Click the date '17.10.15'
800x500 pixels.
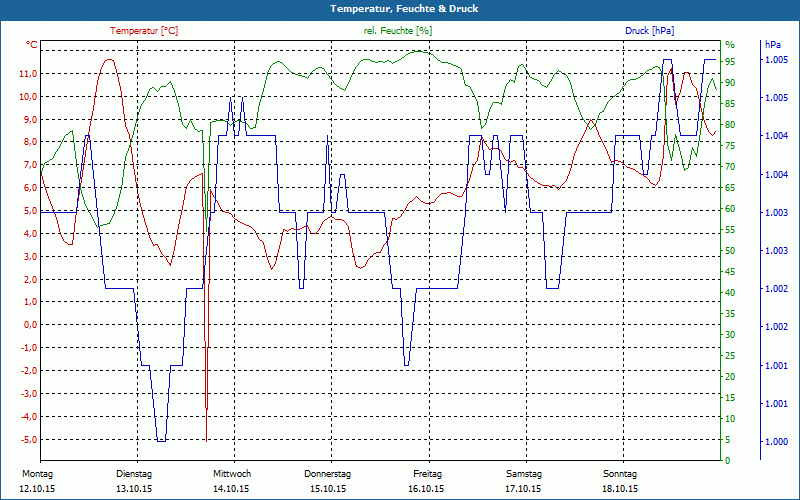point(523,489)
